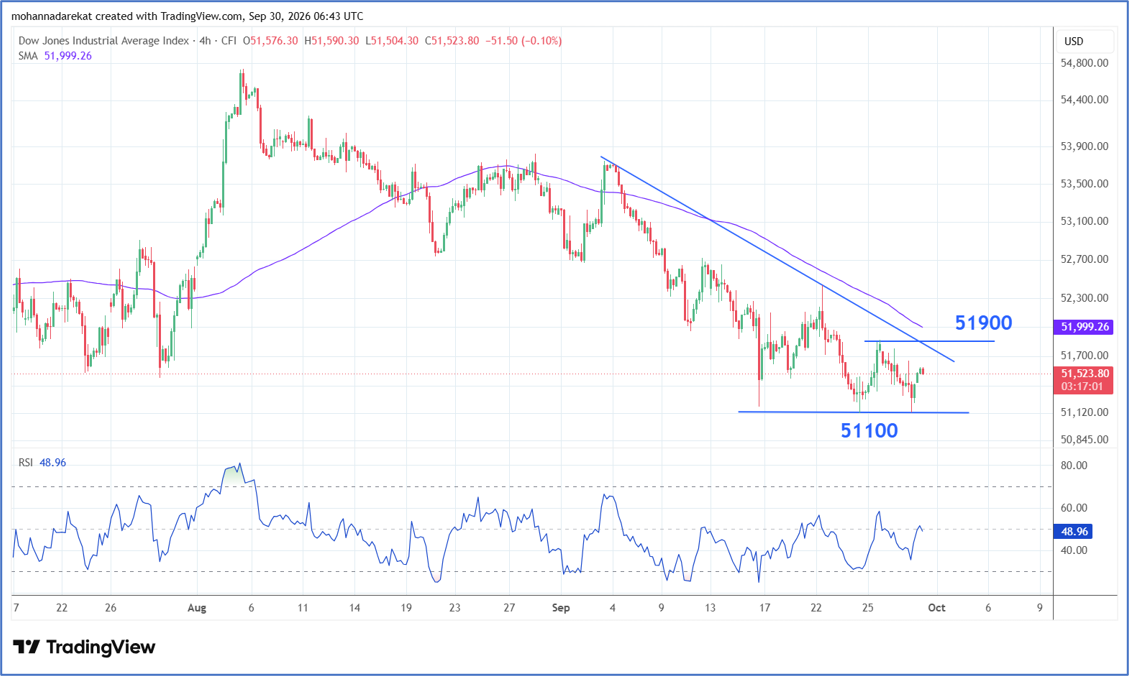The width and height of the screenshot is (1129, 676).
Task: Click the Aug label on time axis
Action: click(197, 608)
